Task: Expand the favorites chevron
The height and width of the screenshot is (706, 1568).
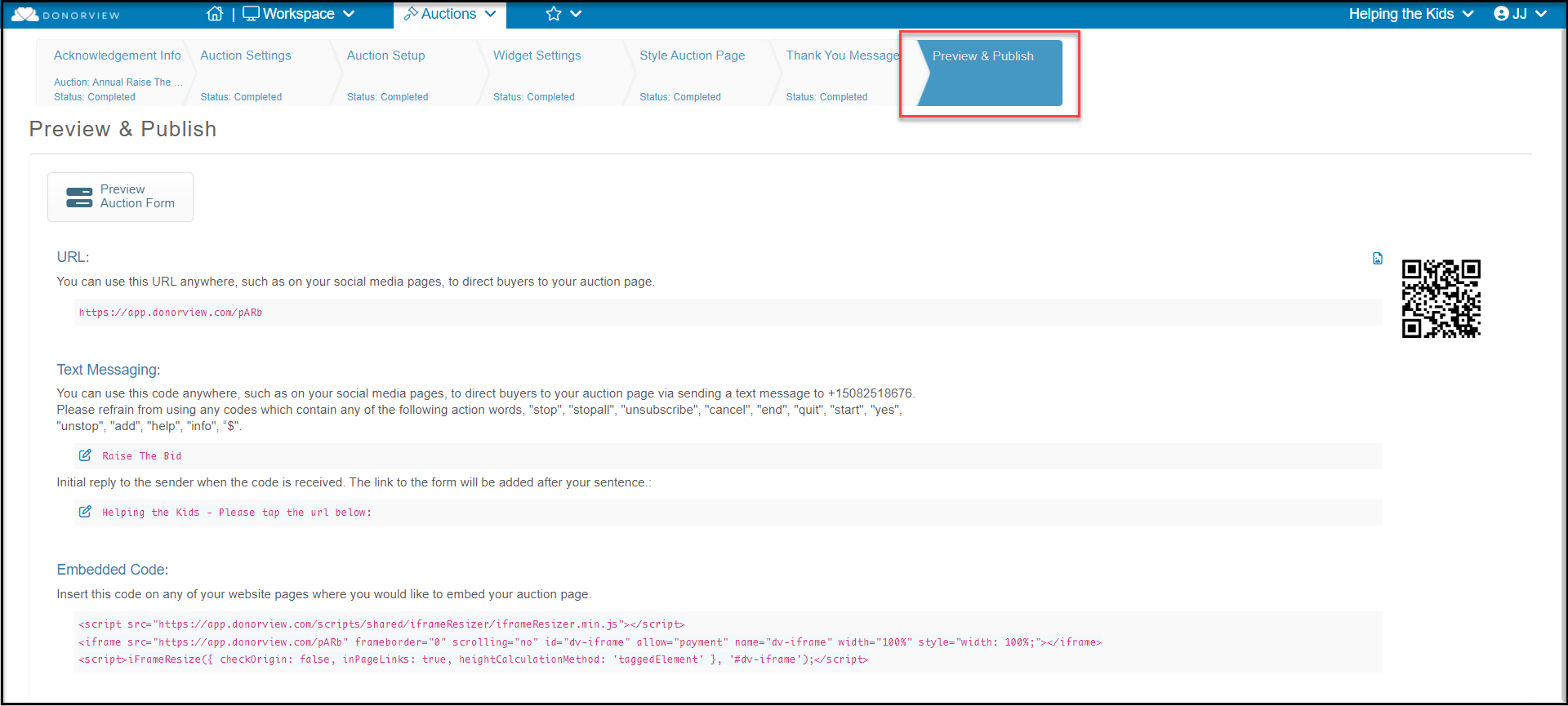Action: coord(576,14)
